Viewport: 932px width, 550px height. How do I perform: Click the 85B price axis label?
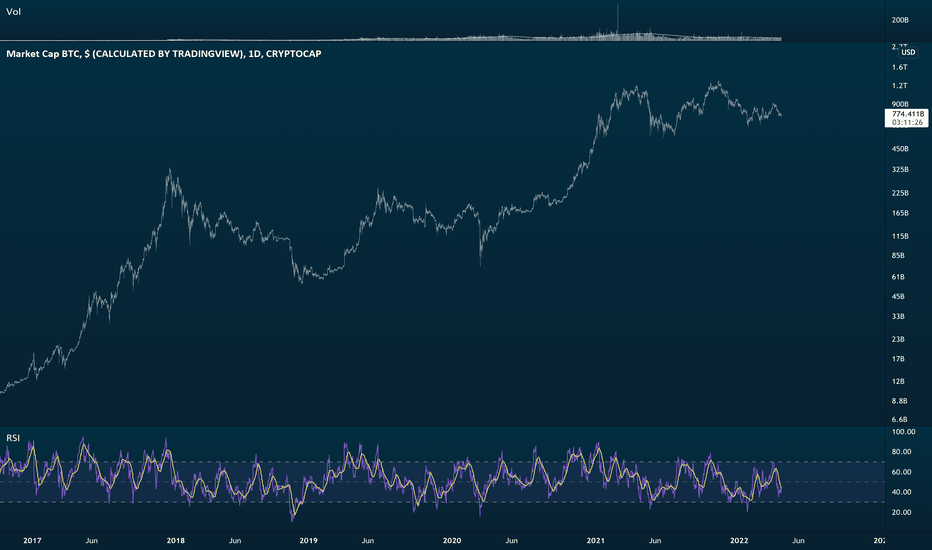[x=898, y=256]
